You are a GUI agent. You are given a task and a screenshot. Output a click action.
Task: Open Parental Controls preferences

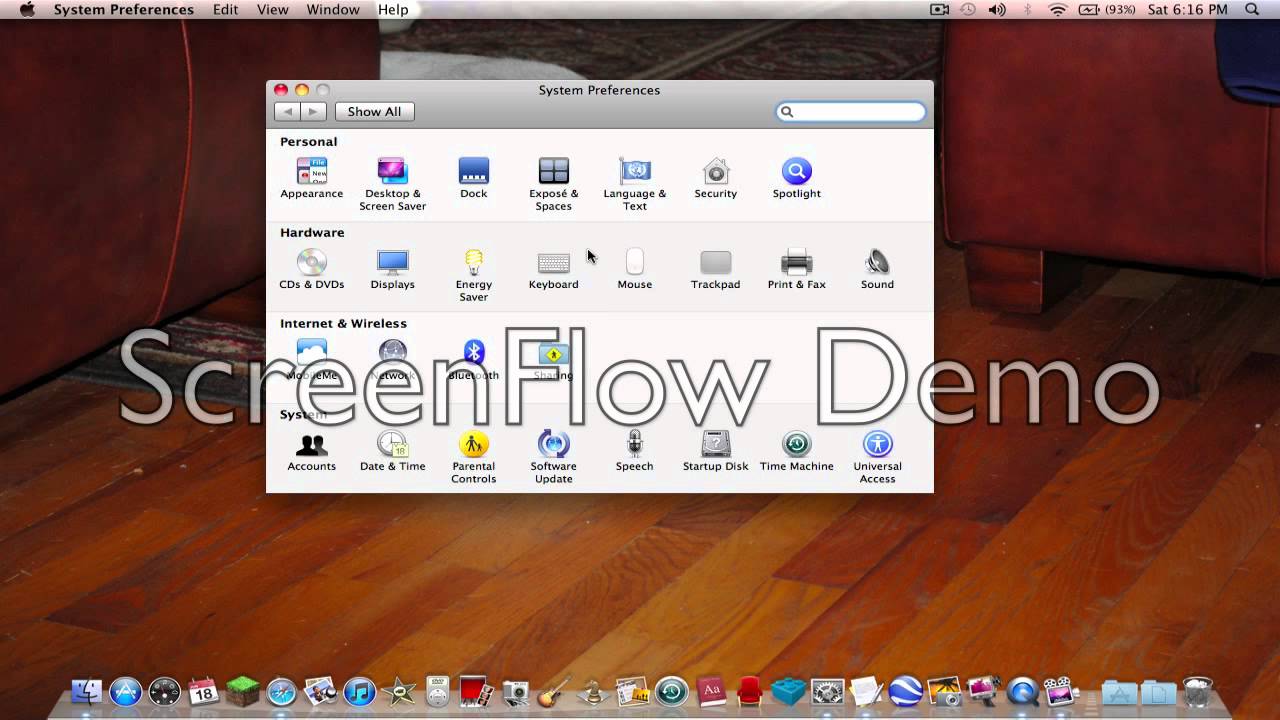click(474, 458)
